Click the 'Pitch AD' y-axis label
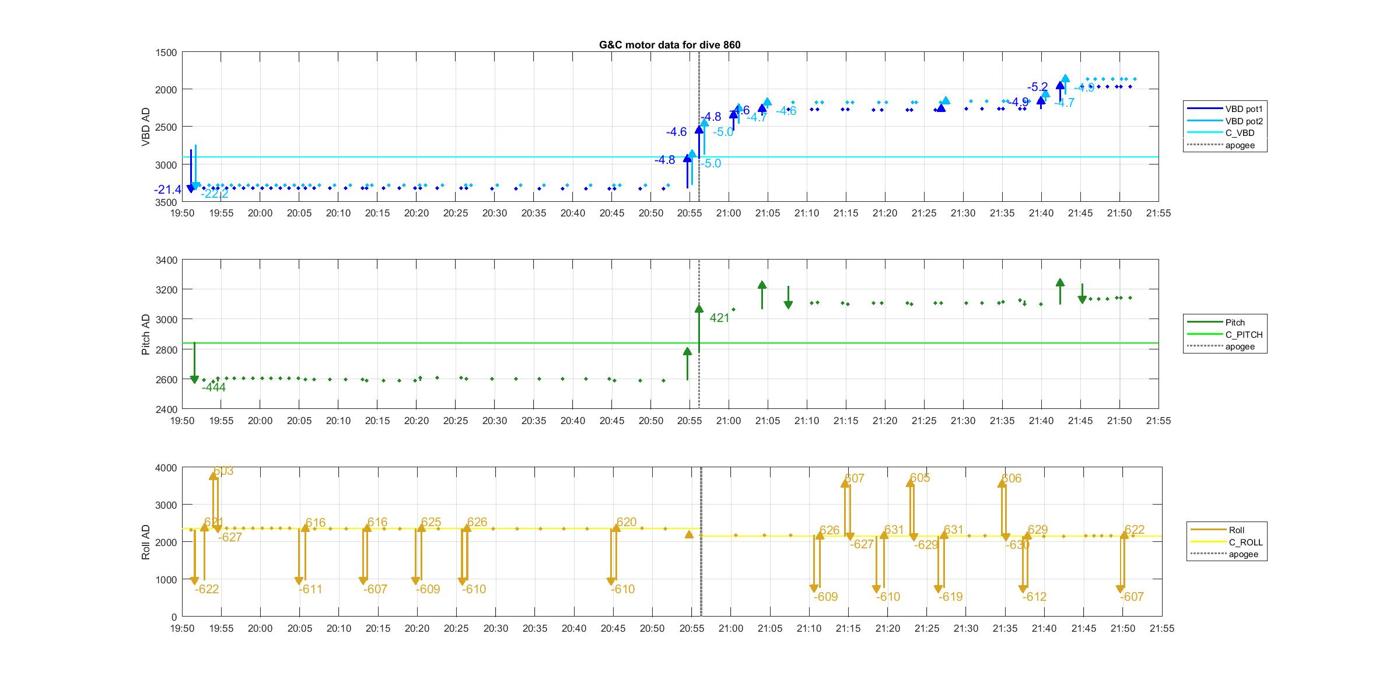 pyautogui.click(x=146, y=335)
